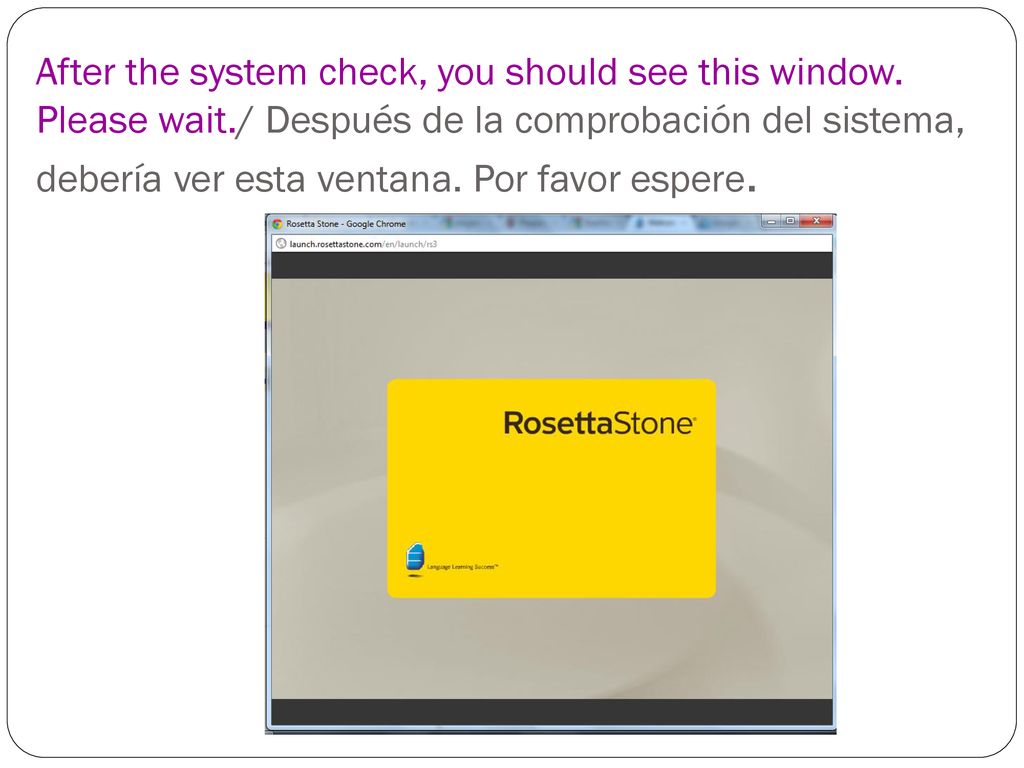Click the blue stone icon on the splash card
Image resolution: width=1024 pixels, height=768 pixels.
tap(415, 559)
